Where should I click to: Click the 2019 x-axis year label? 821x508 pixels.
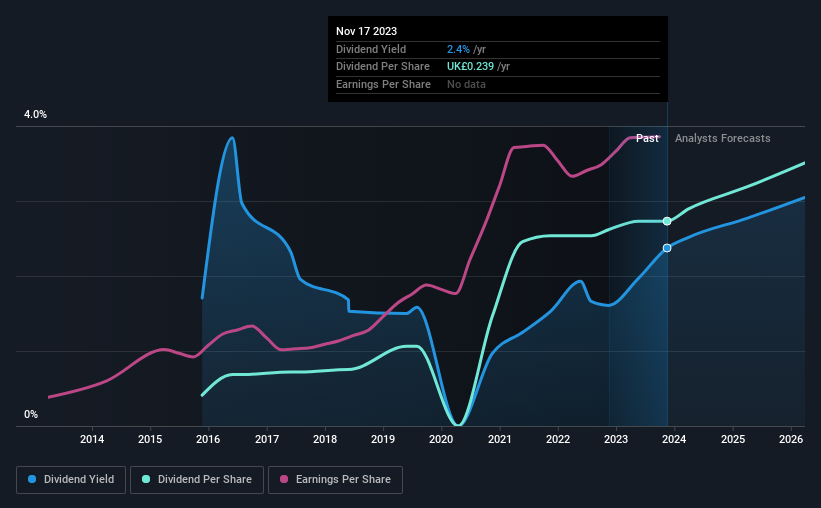383,439
